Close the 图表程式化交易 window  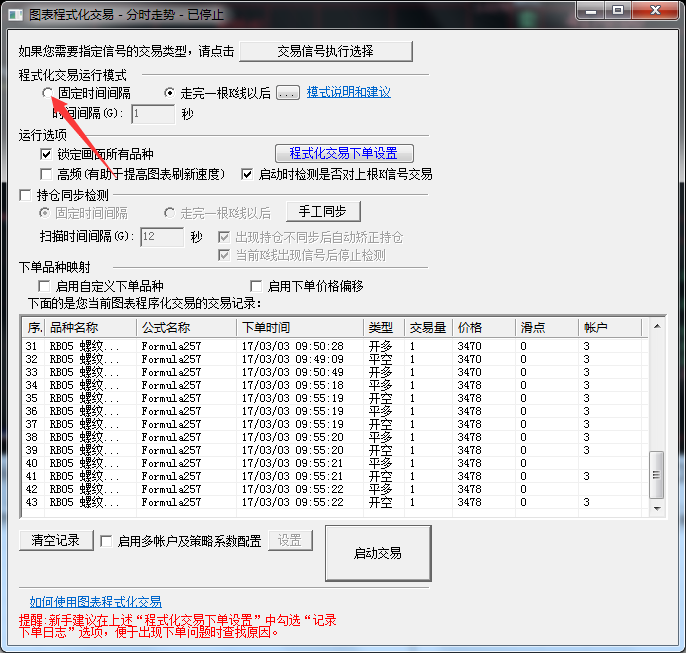pyautogui.click(x=654, y=10)
